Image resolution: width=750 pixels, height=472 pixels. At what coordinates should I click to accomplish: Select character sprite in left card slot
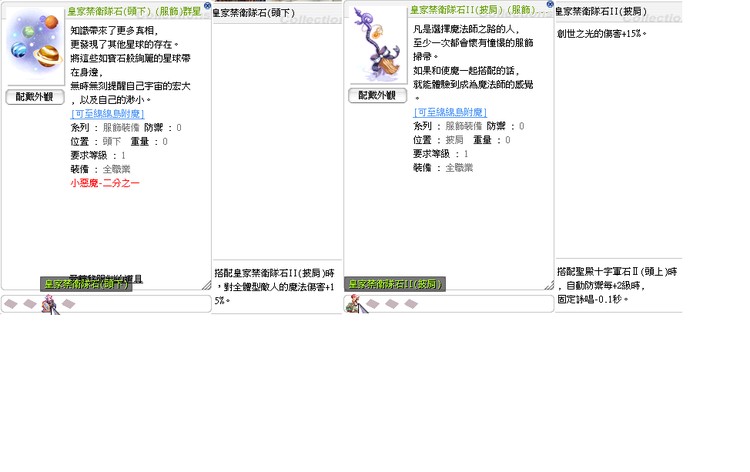click(50, 305)
